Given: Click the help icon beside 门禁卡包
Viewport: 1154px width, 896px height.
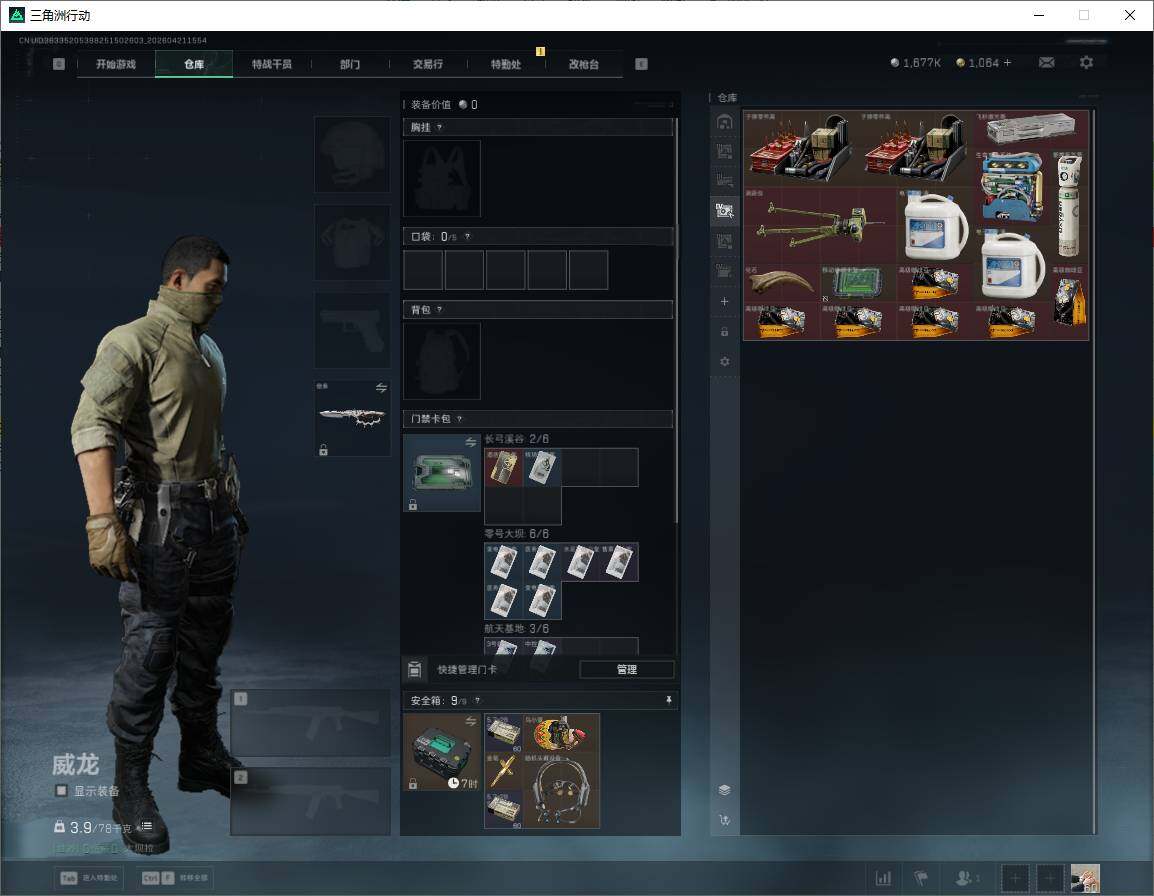Looking at the screenshot, I should click(459, 419).
